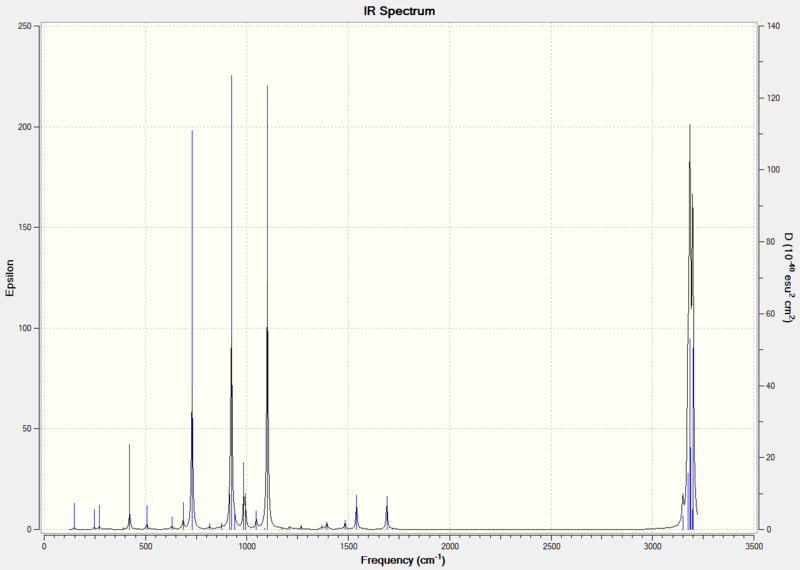This screenshot has width=800, height=570.
Task: Click tick label 200 on Epsilon axis
Action: coord(23,127)
